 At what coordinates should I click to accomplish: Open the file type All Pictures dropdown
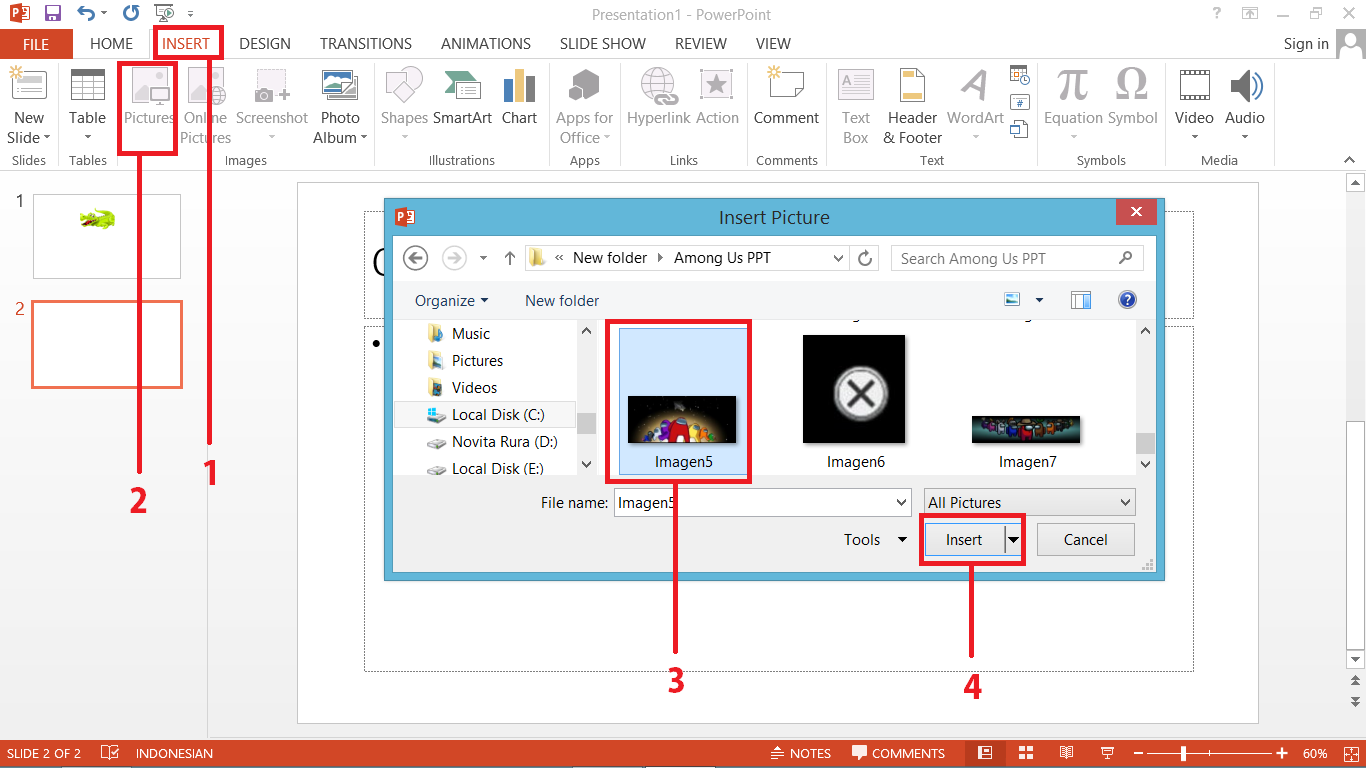coord(1029,502)
